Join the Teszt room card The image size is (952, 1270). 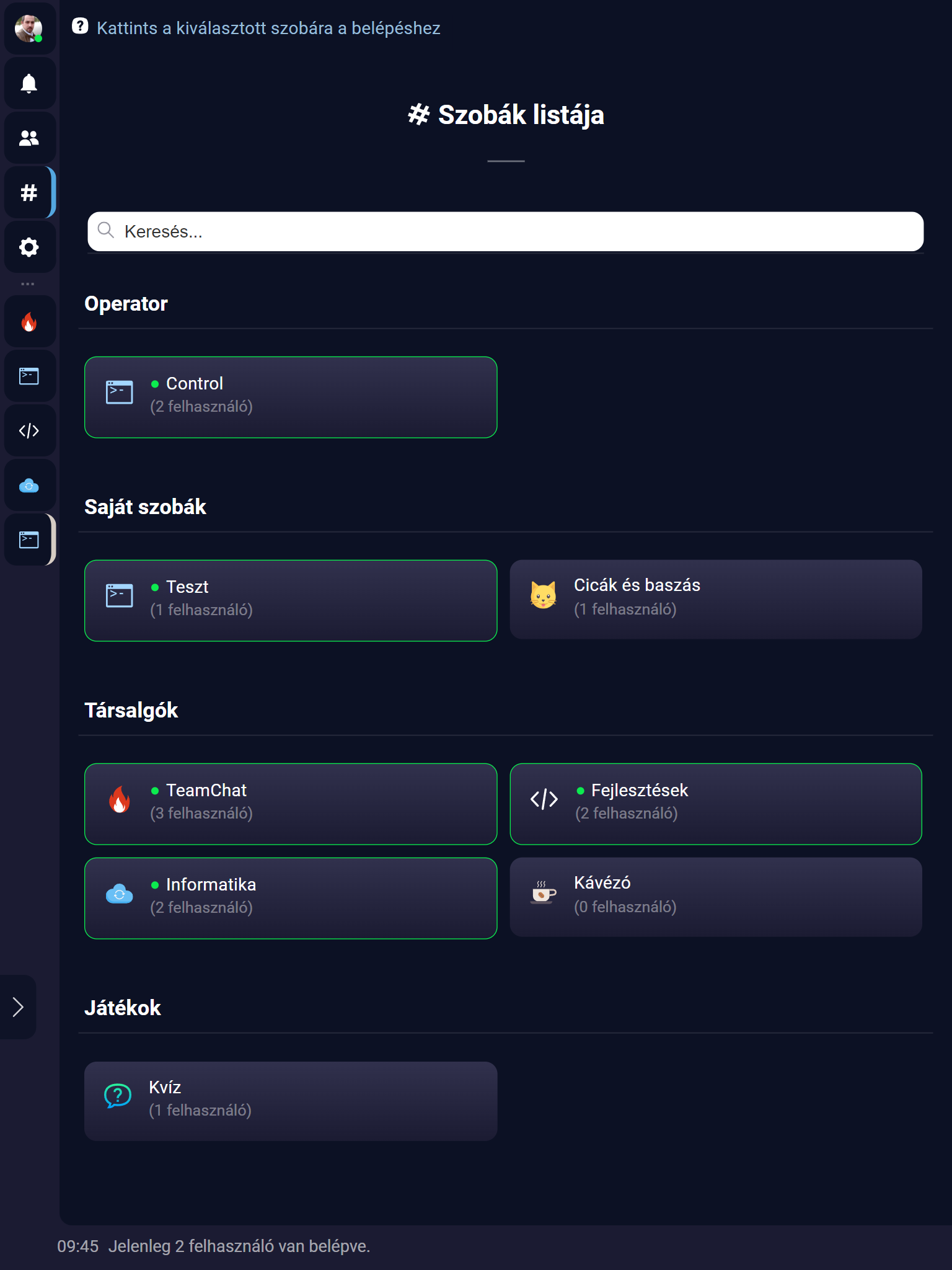click(x=291, y=601)
